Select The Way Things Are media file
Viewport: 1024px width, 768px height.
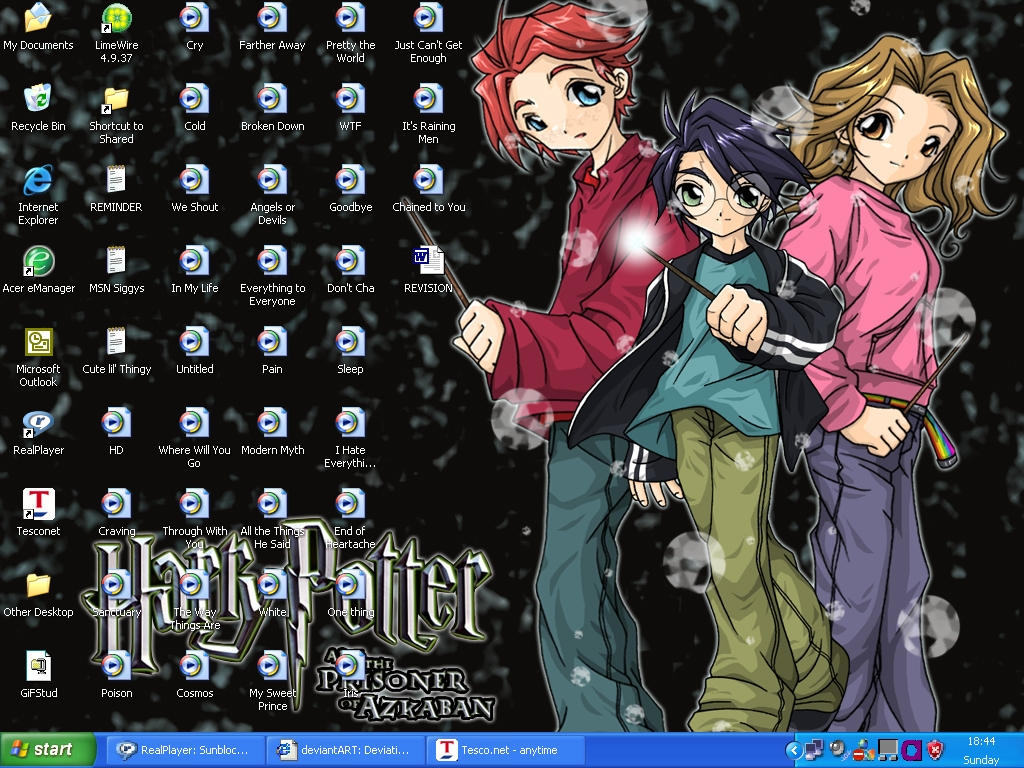pos(195,584)
